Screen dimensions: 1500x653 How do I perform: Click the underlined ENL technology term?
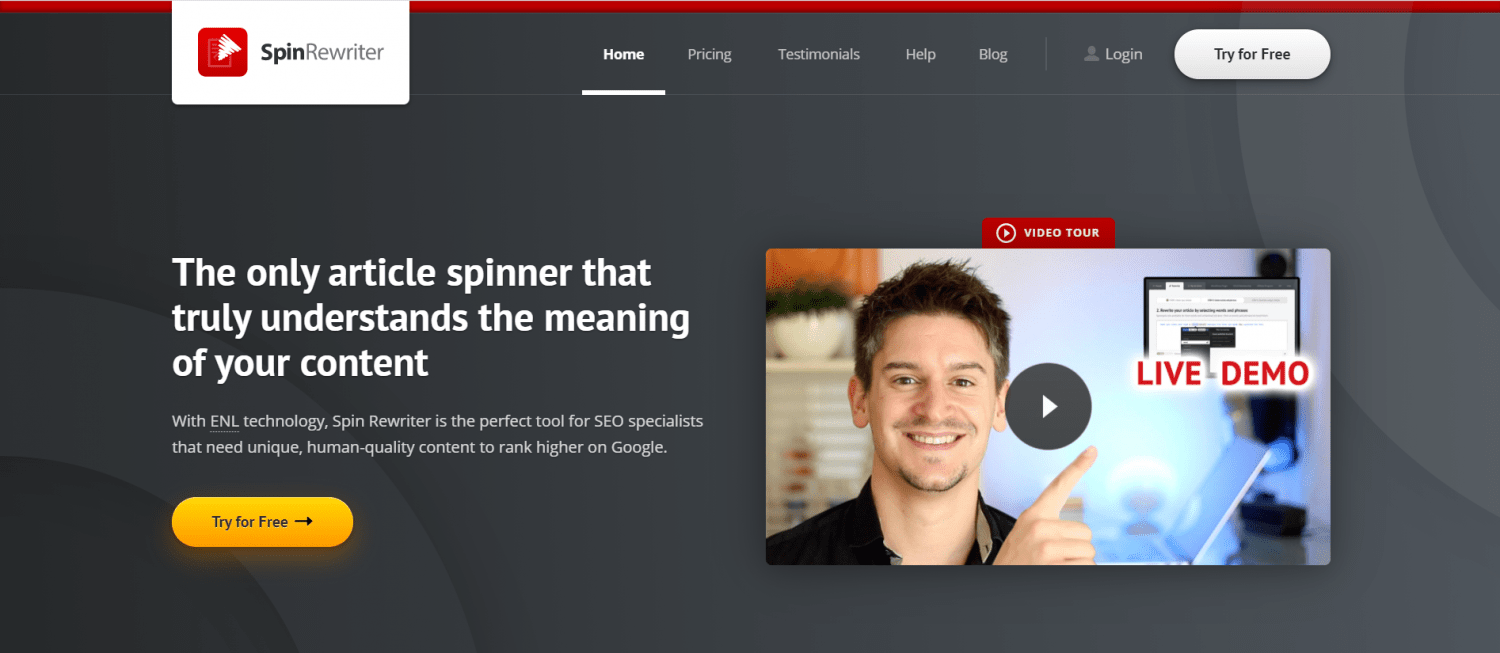coord(224,421)
